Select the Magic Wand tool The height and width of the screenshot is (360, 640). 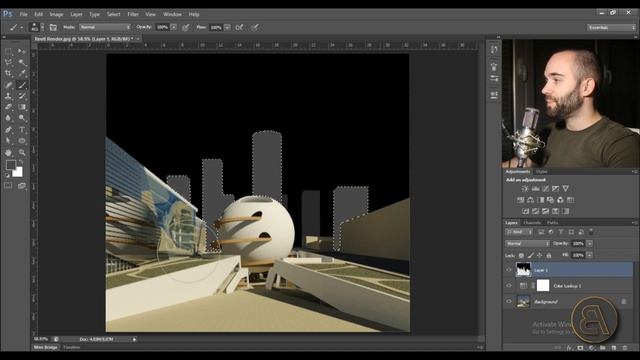pyautogui.click(x=22, y=62)
